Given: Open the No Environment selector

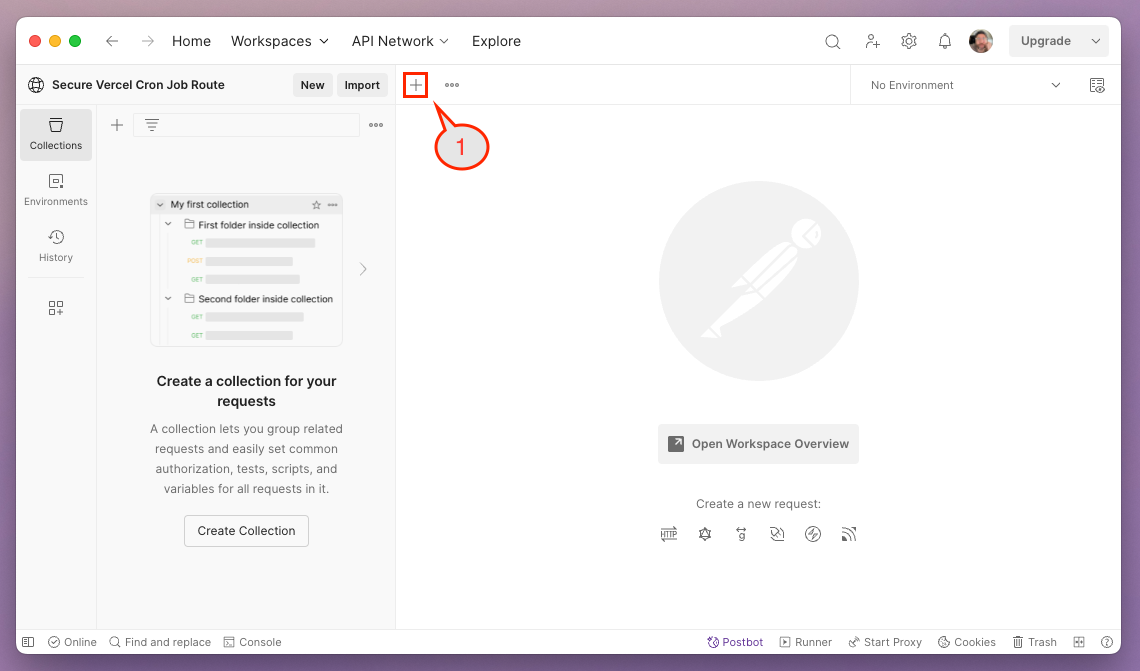Looking at the screenshot, I should pyautogui.click(x=964, y=85).
